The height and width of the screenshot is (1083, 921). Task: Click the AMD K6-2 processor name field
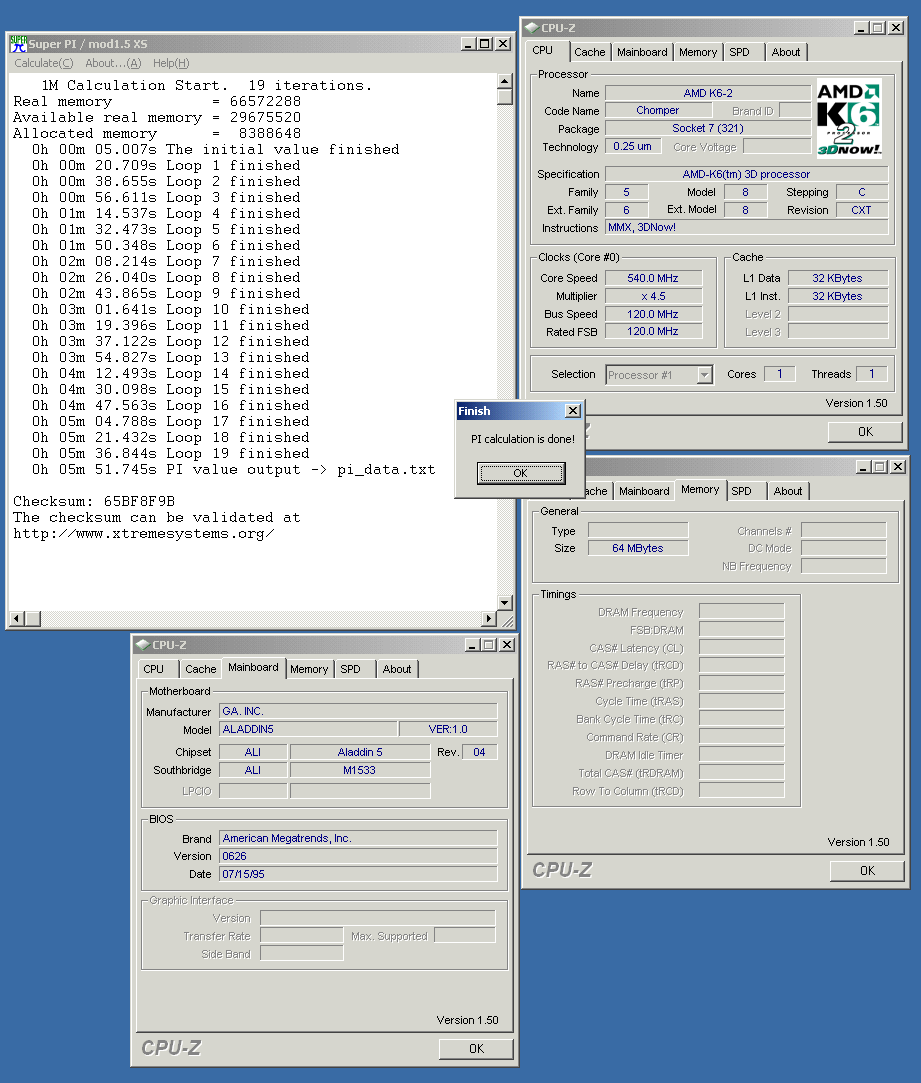pos(708,93)
